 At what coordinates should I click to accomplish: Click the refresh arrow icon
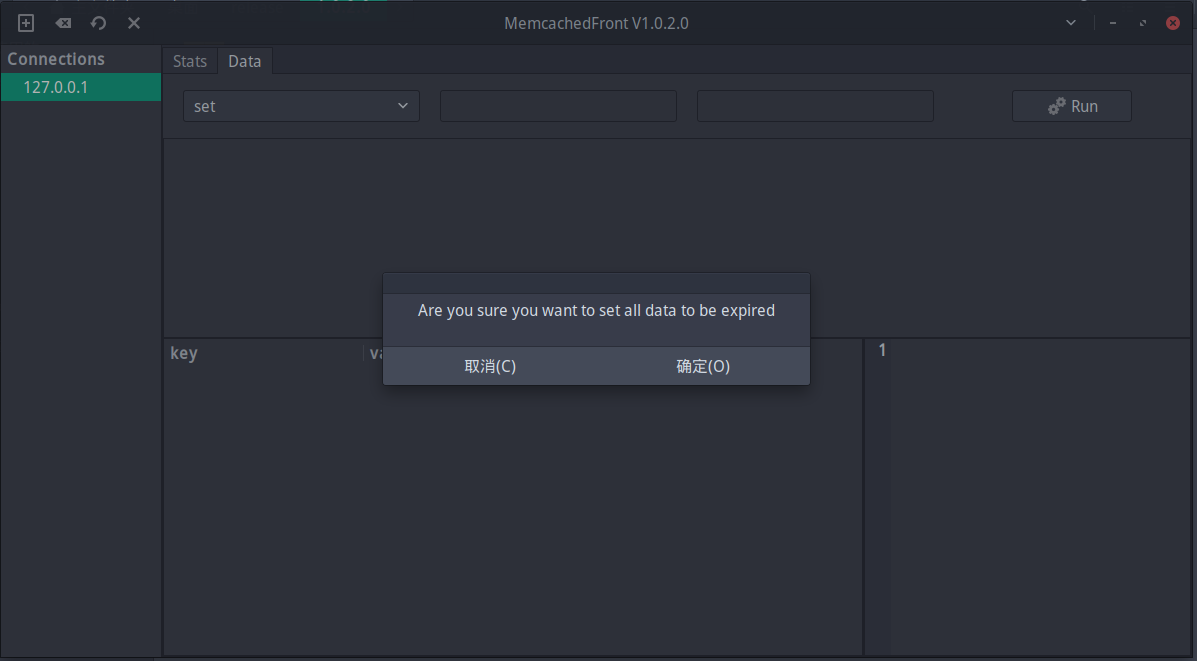[98, 23]
